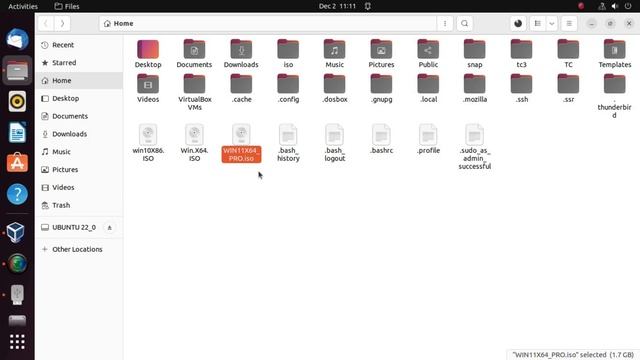Select the .config folder
Image resolution: width=640 pixels, height=360 pixels.
(288, 84)
